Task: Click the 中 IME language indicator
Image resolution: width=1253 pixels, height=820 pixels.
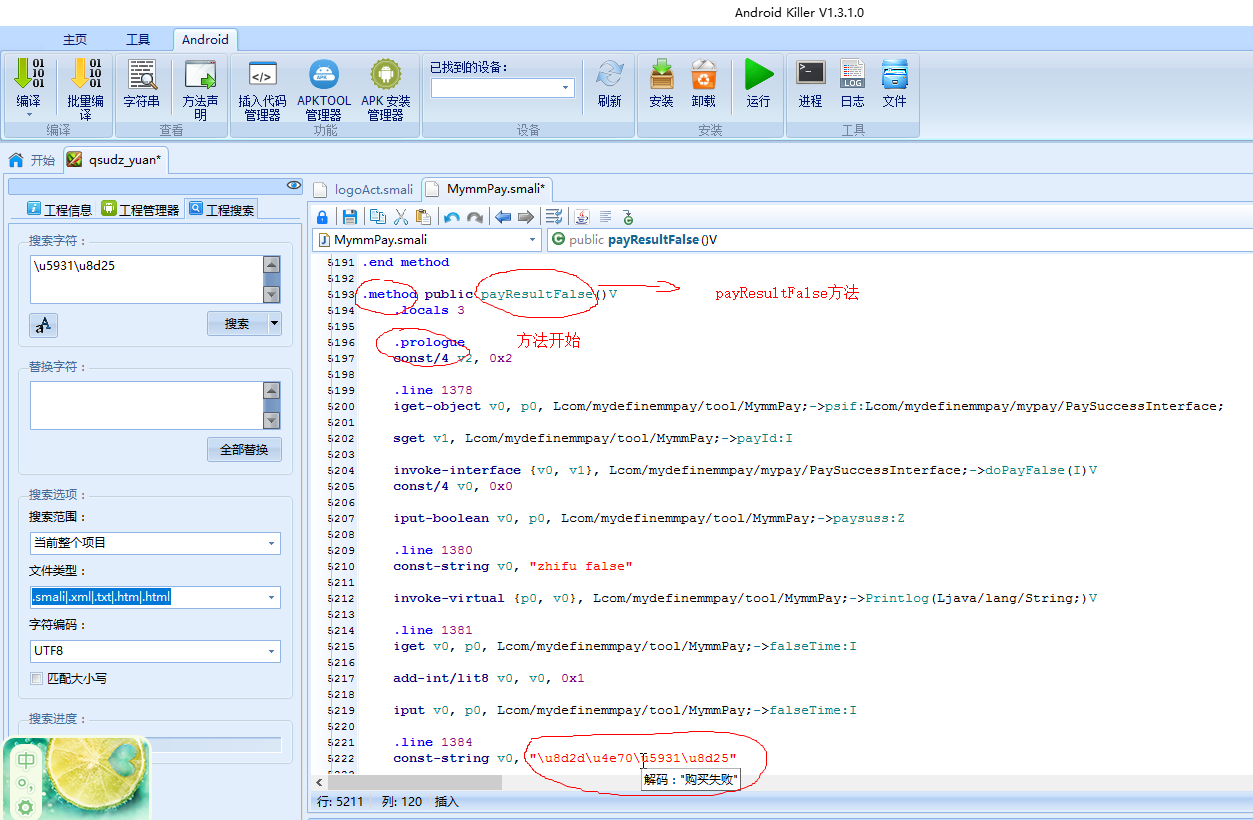Action: click(26, 761)
